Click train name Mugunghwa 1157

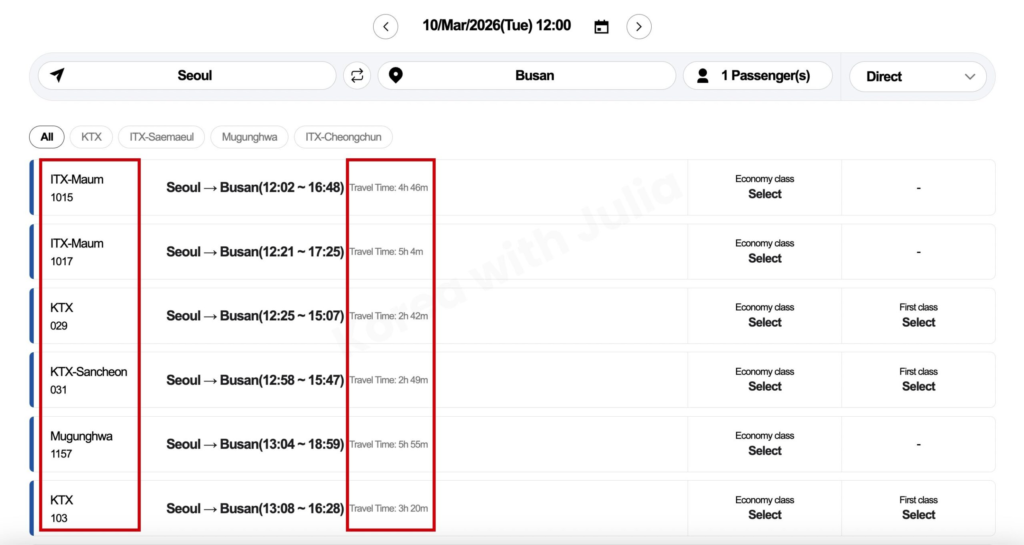pos(81,444)
